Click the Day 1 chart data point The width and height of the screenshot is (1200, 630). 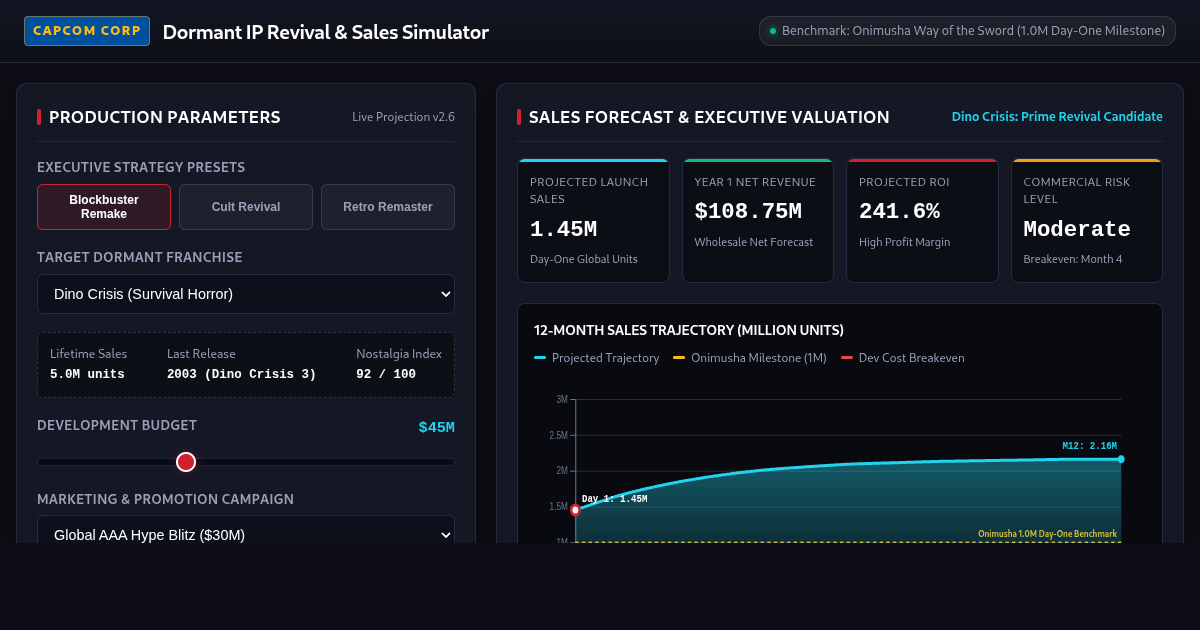point(575,510)
